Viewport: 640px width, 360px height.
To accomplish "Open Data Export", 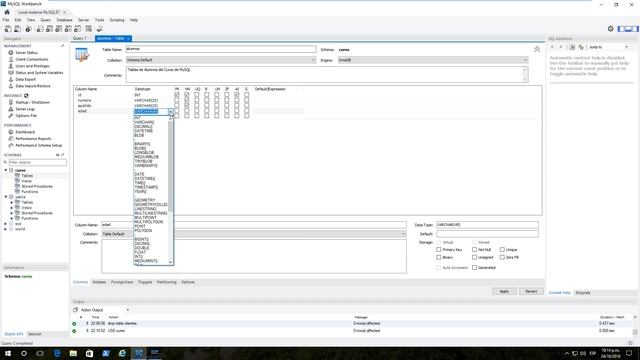I will click(26, 79).
